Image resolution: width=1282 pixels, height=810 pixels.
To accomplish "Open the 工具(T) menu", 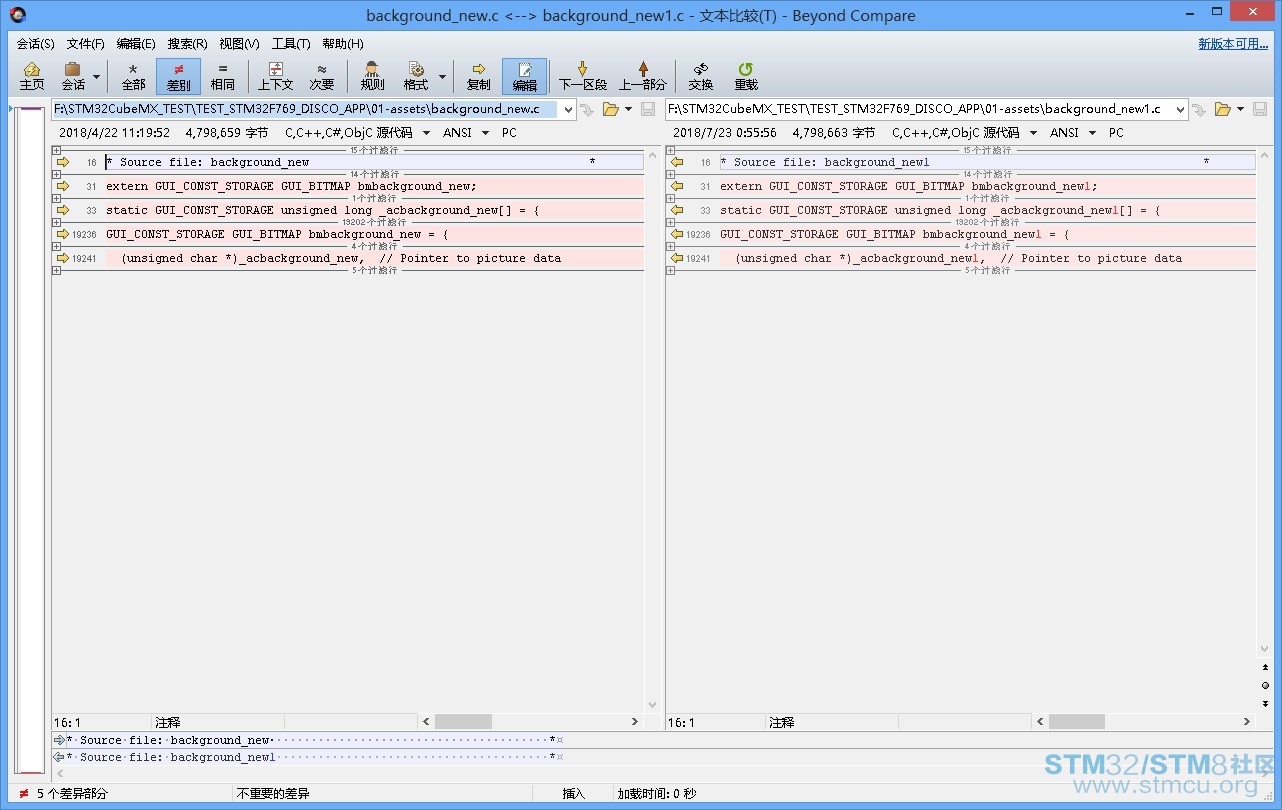I will coord(291,44).
